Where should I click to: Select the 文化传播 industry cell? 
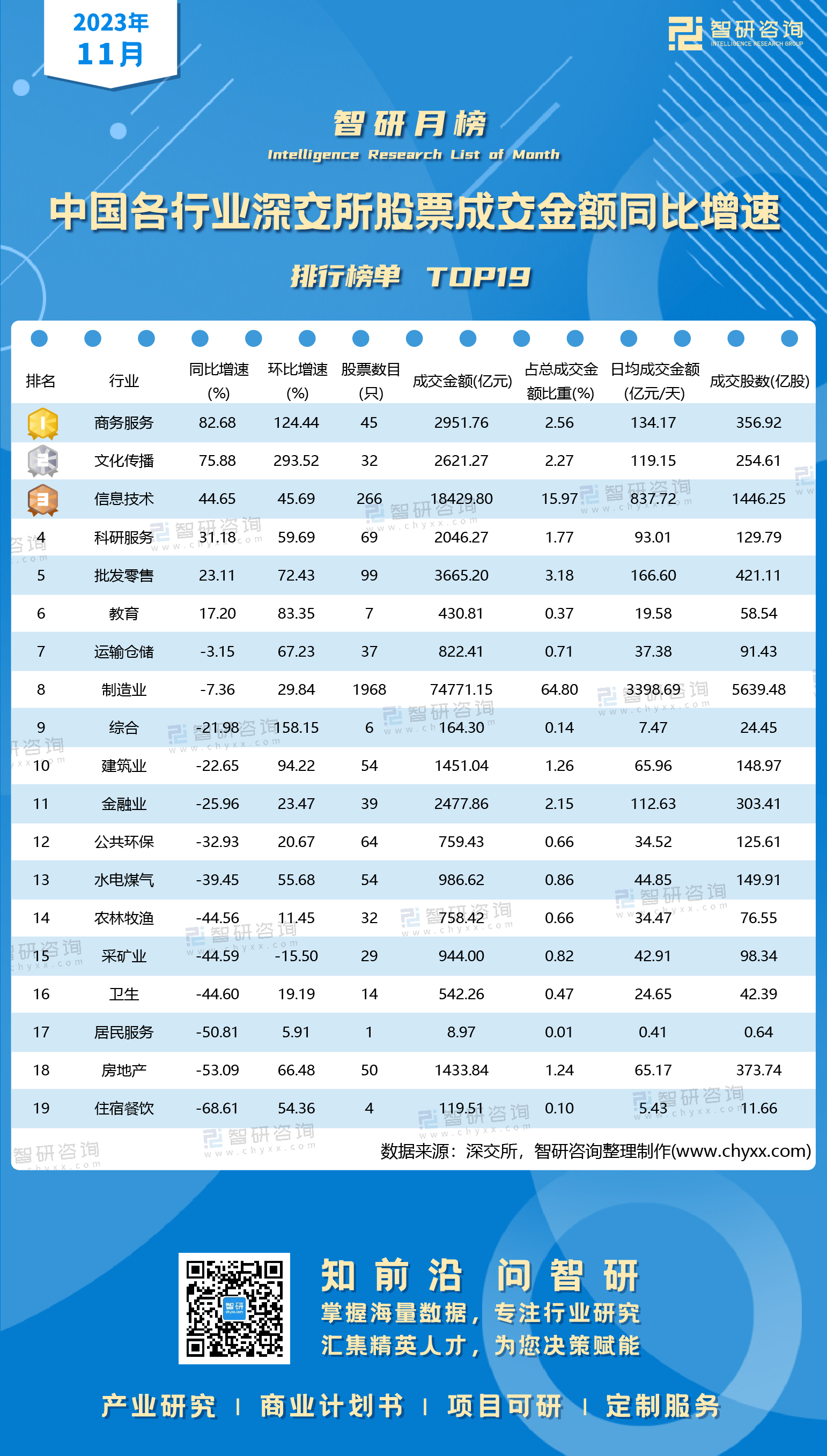tap(124, 461)
